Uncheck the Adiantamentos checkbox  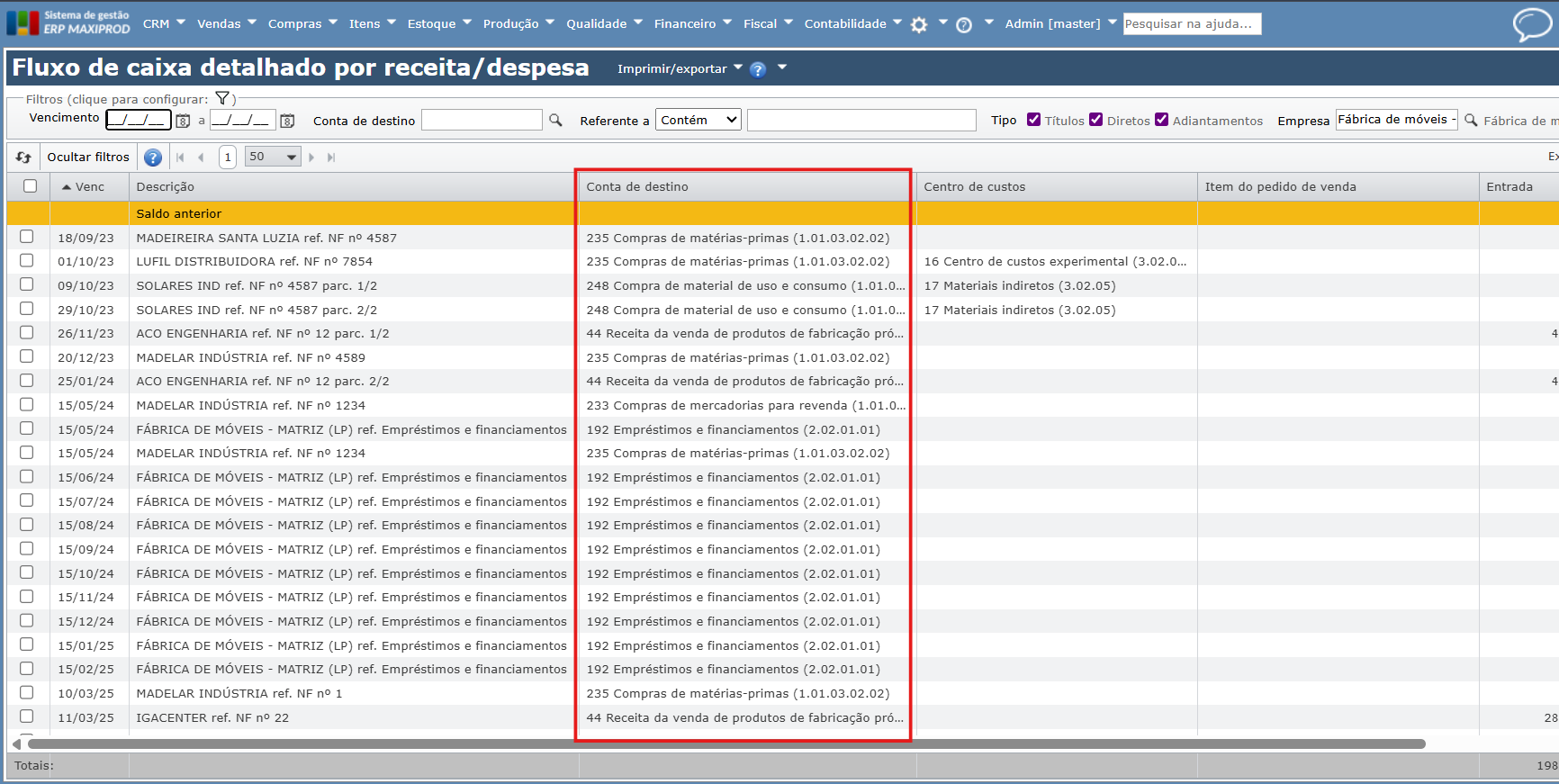point(1162,120)
